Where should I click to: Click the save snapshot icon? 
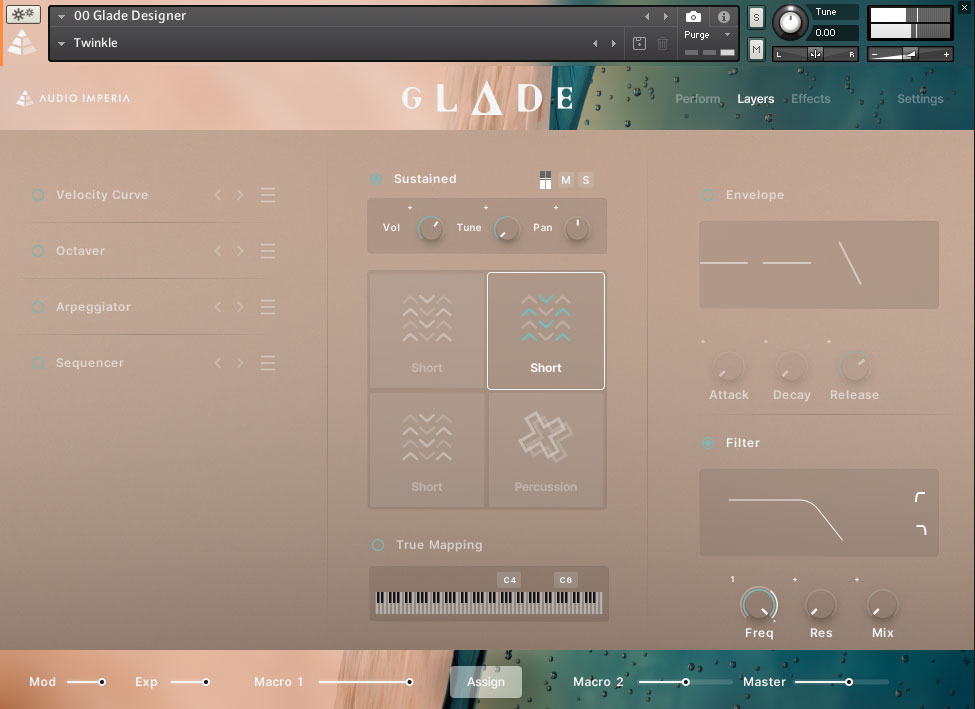click(x=641, y=44)
